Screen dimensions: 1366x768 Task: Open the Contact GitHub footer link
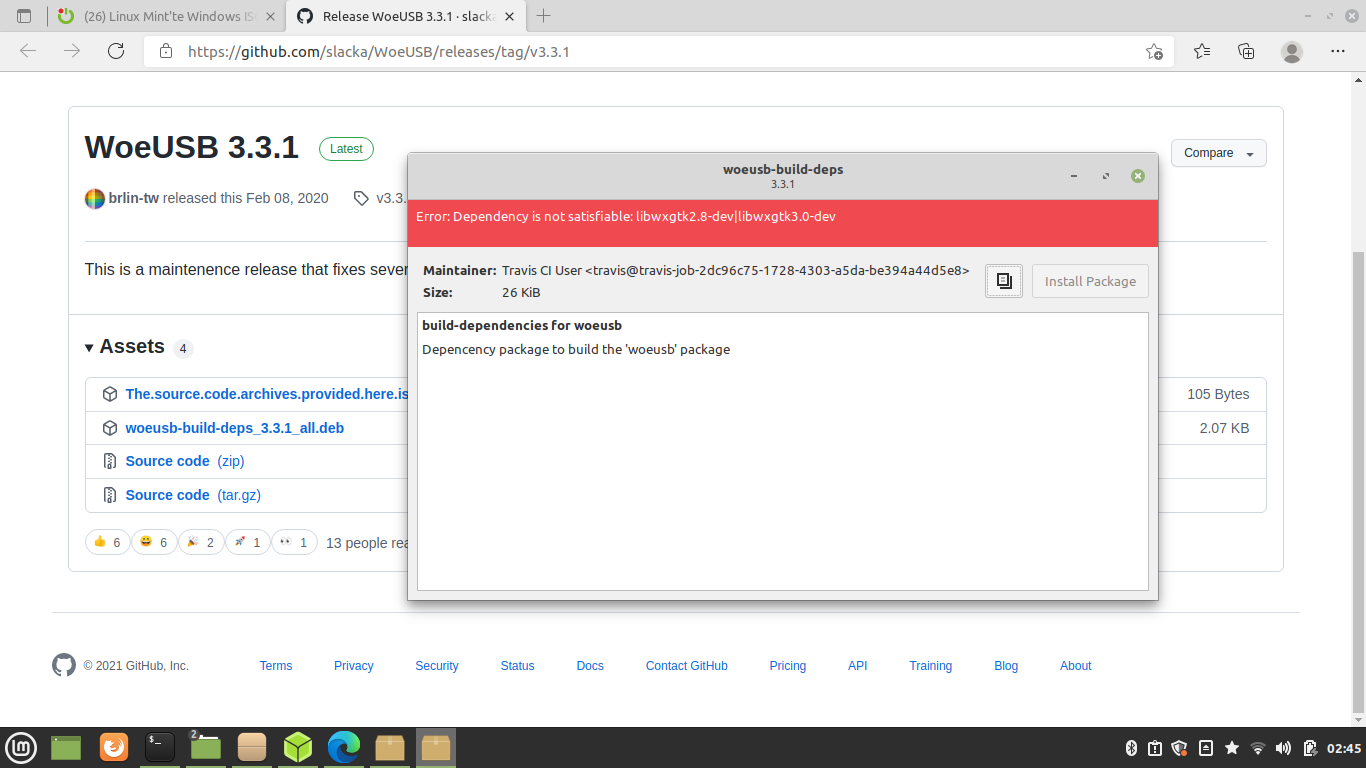[x=687, y=666]
